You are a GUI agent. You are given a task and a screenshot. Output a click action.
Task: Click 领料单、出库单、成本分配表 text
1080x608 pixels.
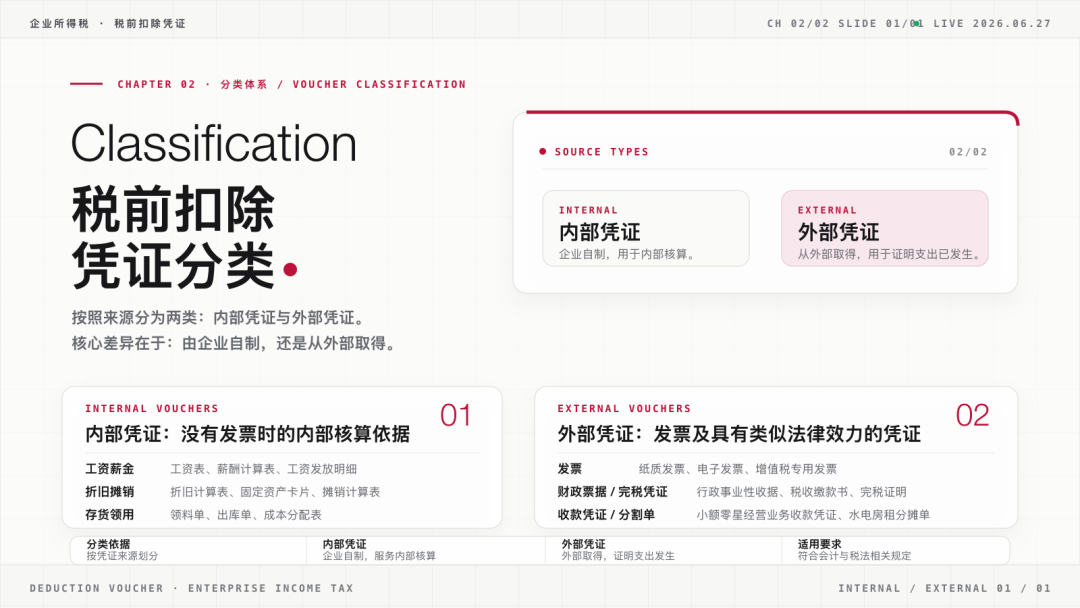(246, 514)
